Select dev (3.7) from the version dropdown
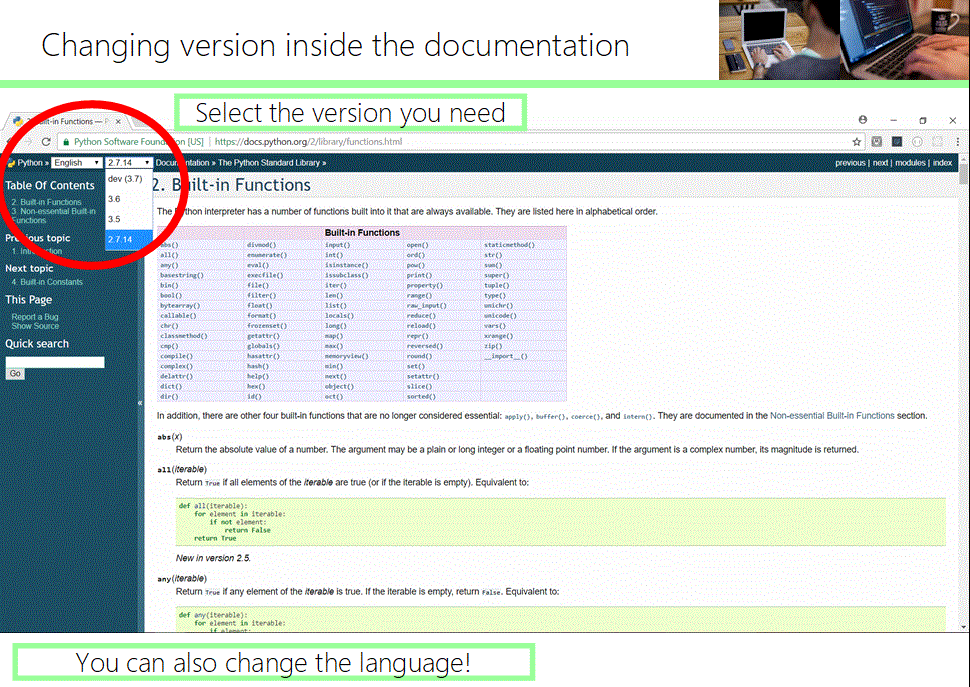Screen dimensions: 970x687 pyautogui.click(x=126, y=180)
